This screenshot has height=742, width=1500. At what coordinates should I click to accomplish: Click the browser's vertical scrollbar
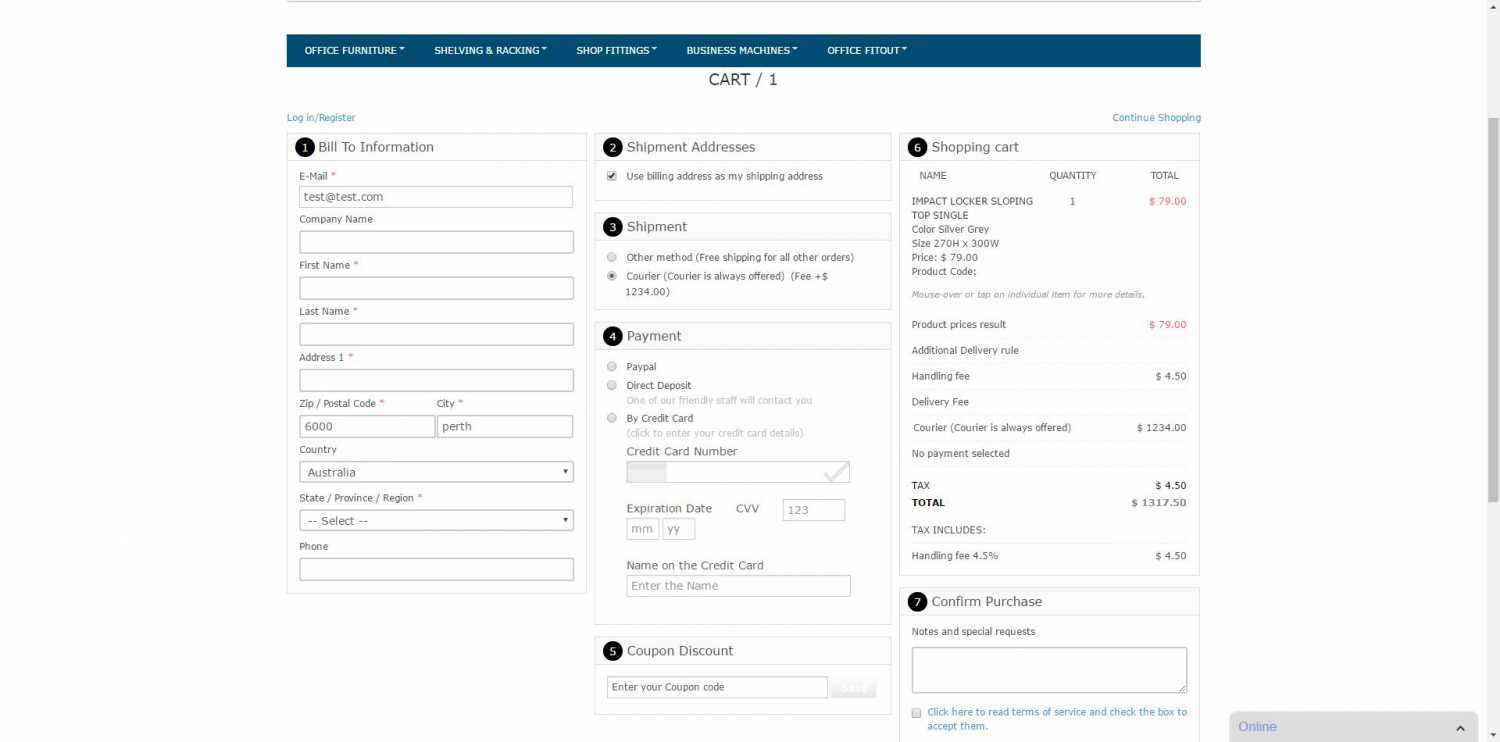point(1492,300)
